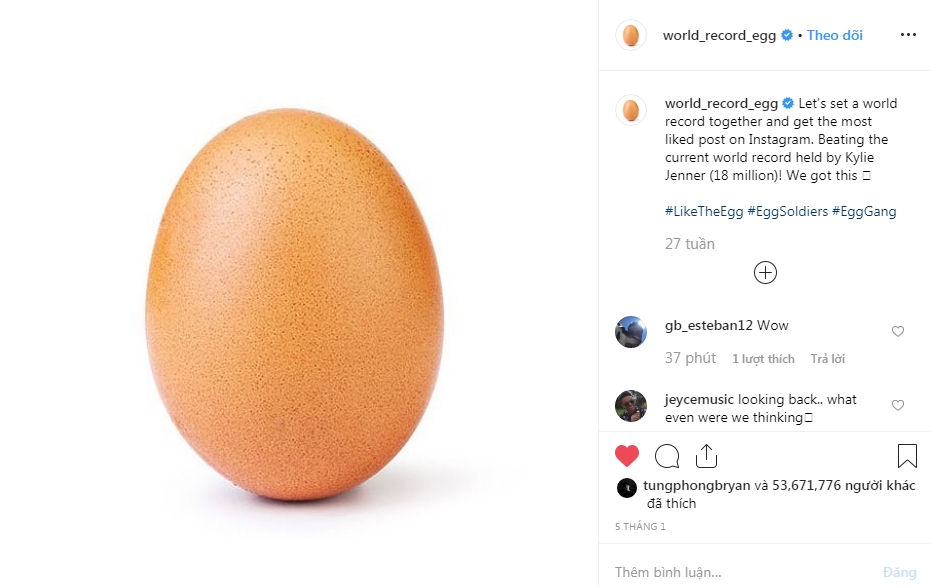Load more comments with plus circle
Screen dimensions: 931x587
pyautogui.click(x=765, y=272)
